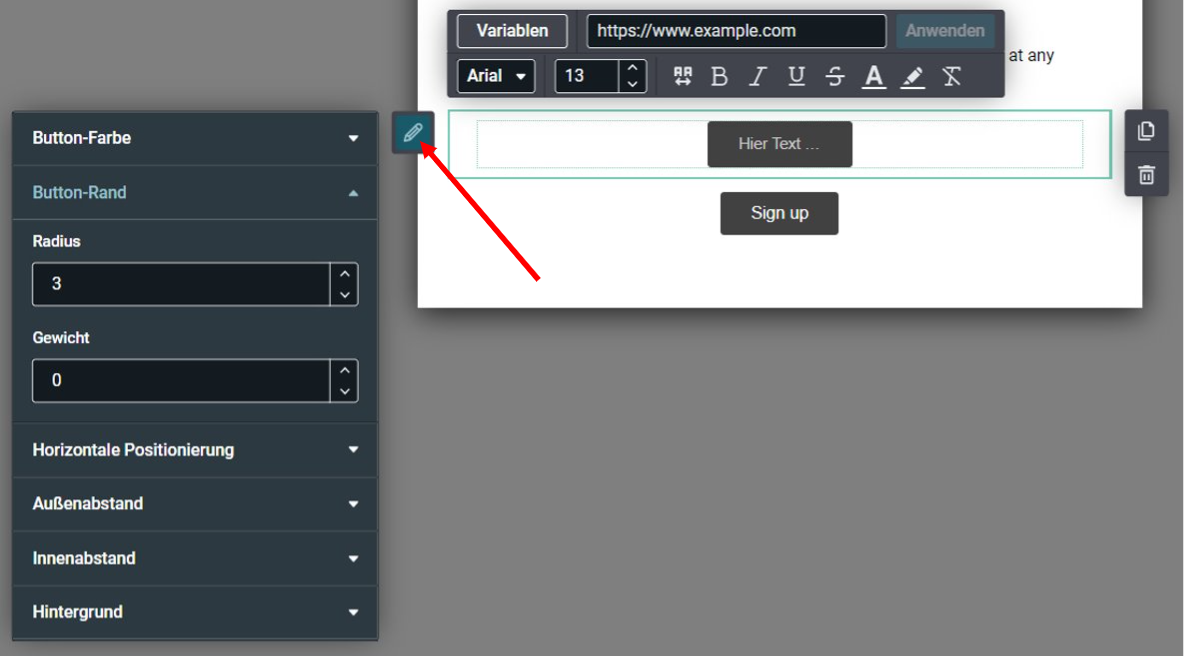Toggle strikethrough formatting
This screenshot has height=656, width=1184.
pyautogui.click(x=834, y=76)
